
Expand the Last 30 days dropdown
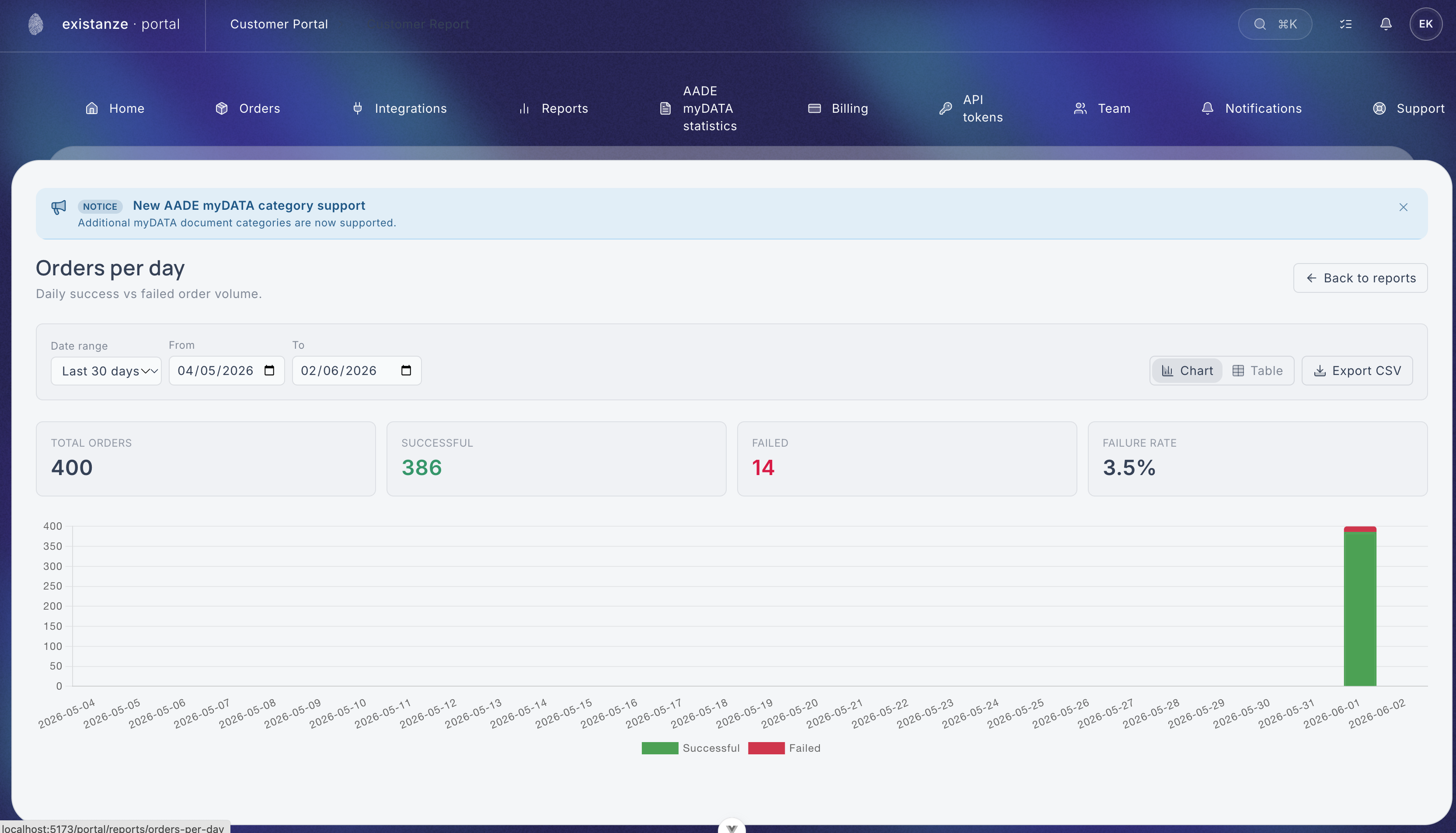pos(106,371)
